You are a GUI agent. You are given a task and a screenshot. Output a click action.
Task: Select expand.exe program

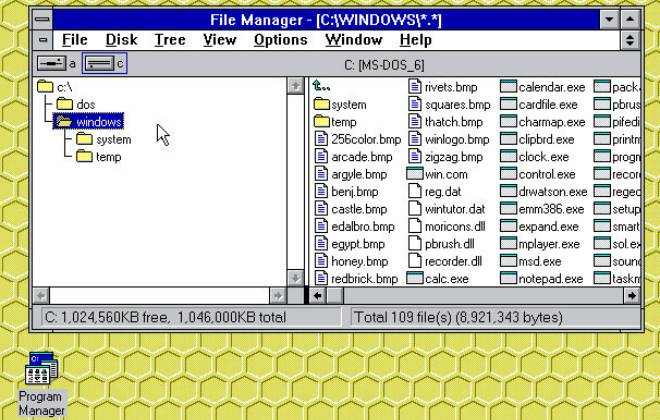tap(539, 226)
